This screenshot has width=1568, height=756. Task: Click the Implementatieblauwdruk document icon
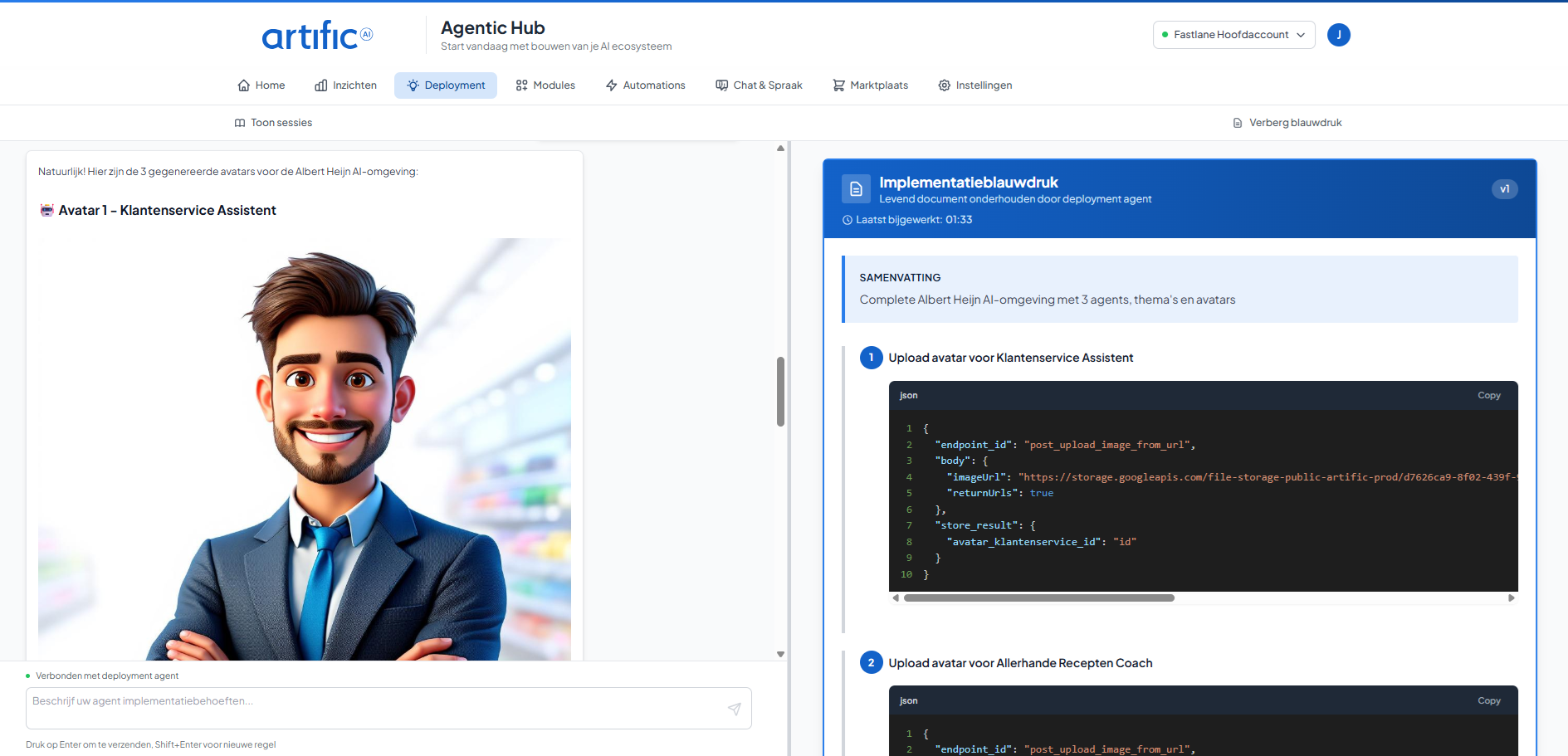[x=856, y=189]
